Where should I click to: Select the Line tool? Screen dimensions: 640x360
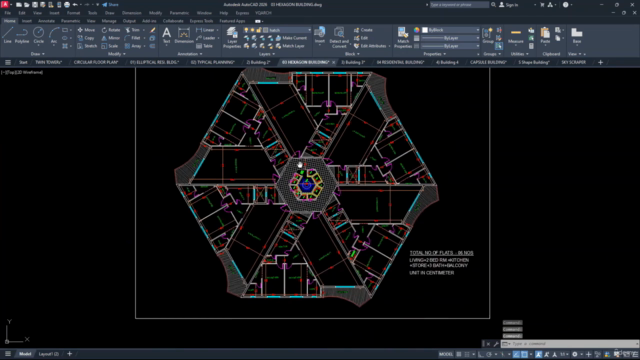tap(7, 36)
